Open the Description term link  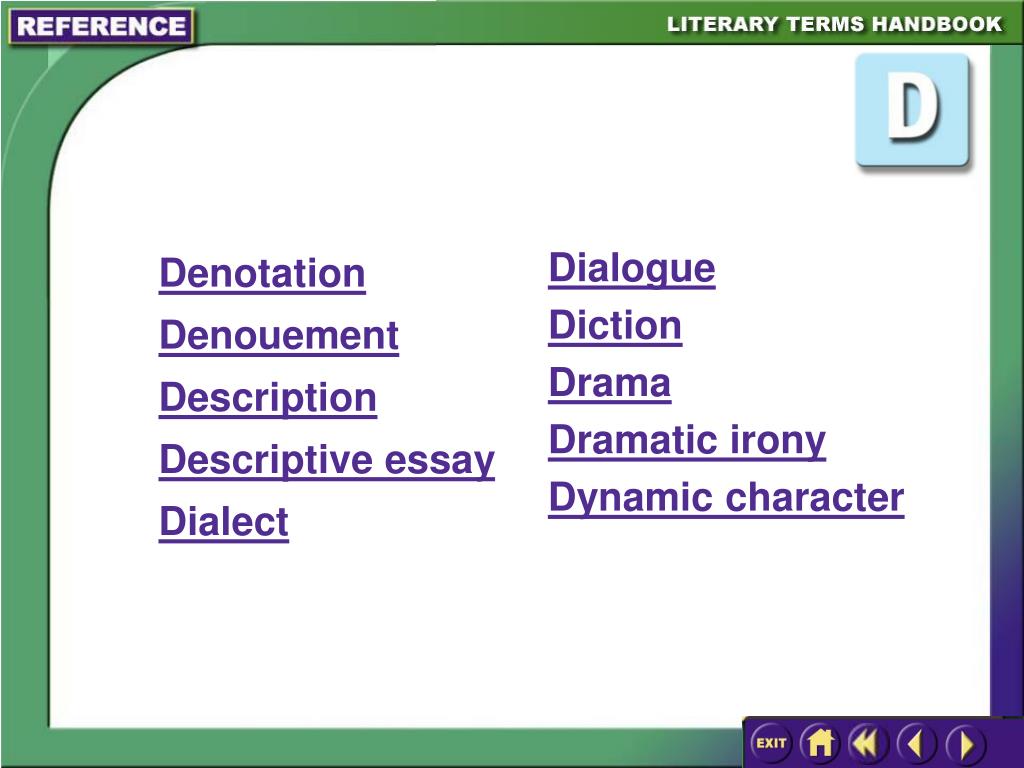click(x=268, y=398)
